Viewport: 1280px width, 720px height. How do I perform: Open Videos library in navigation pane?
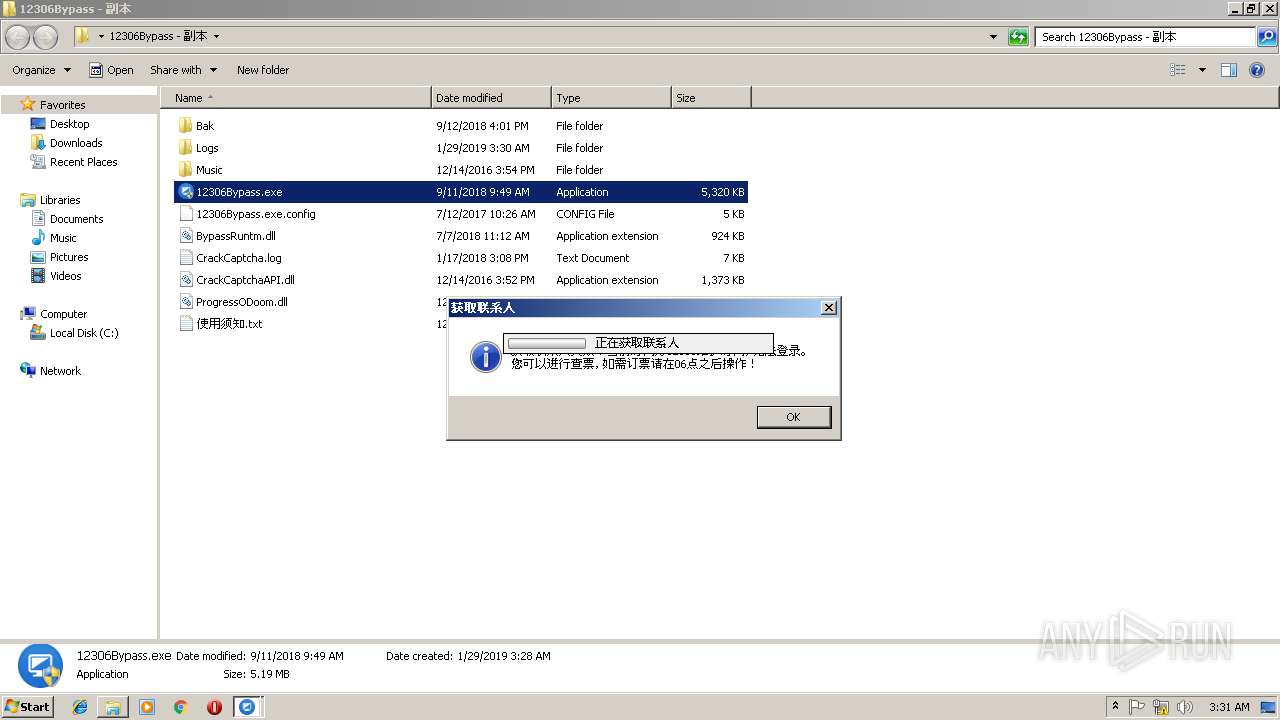tap(65, 276)
